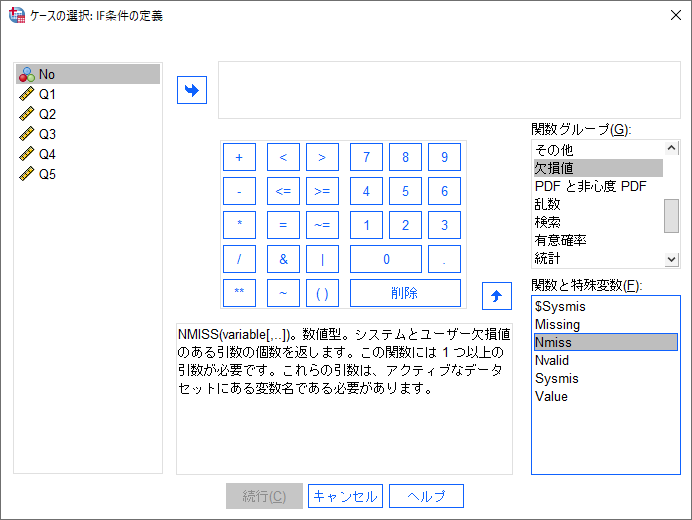
Task: Click keypad number 5
Action: coord(405,191)
